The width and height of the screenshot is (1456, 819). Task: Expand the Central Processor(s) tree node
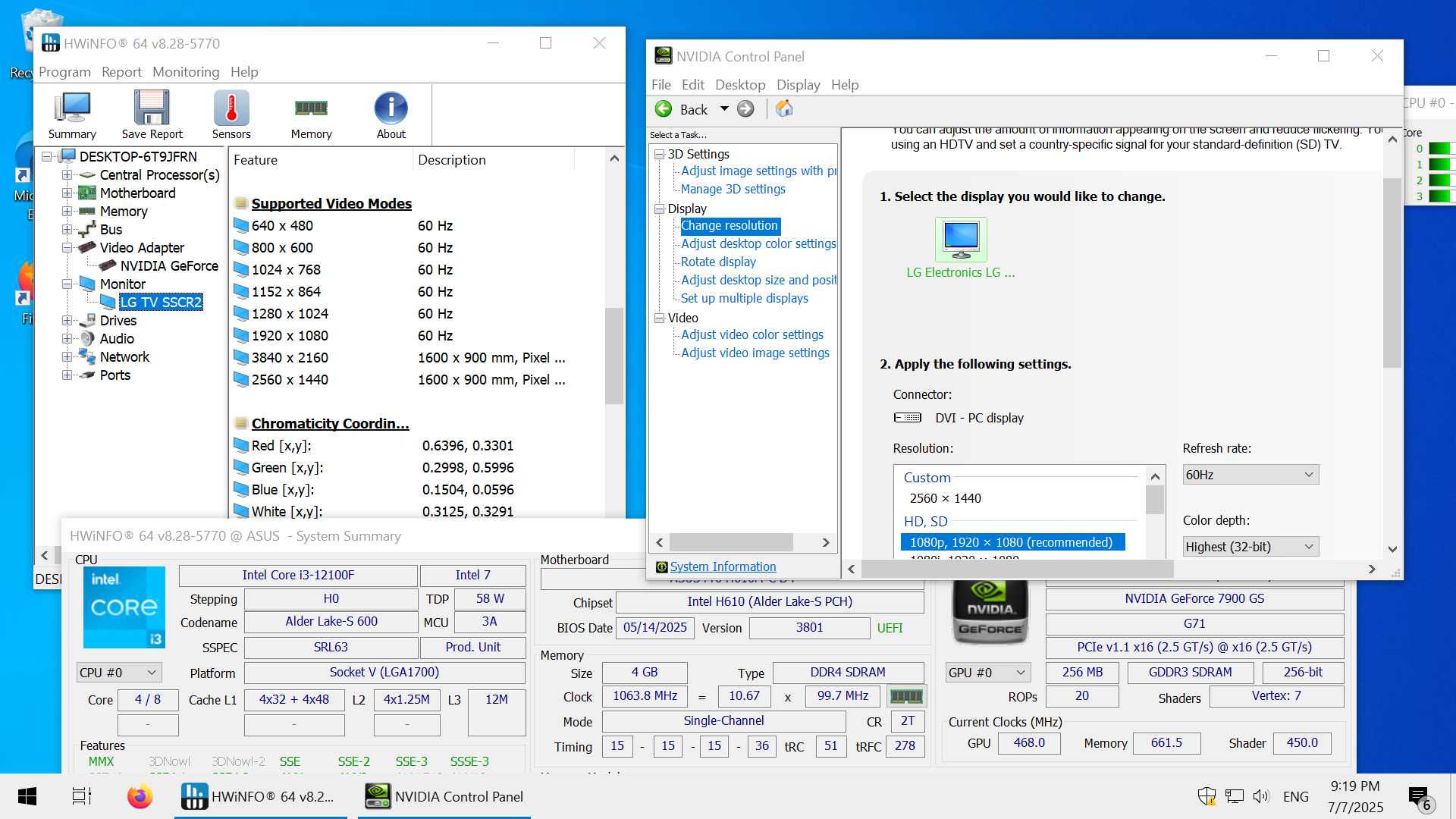tap(67, 175)
